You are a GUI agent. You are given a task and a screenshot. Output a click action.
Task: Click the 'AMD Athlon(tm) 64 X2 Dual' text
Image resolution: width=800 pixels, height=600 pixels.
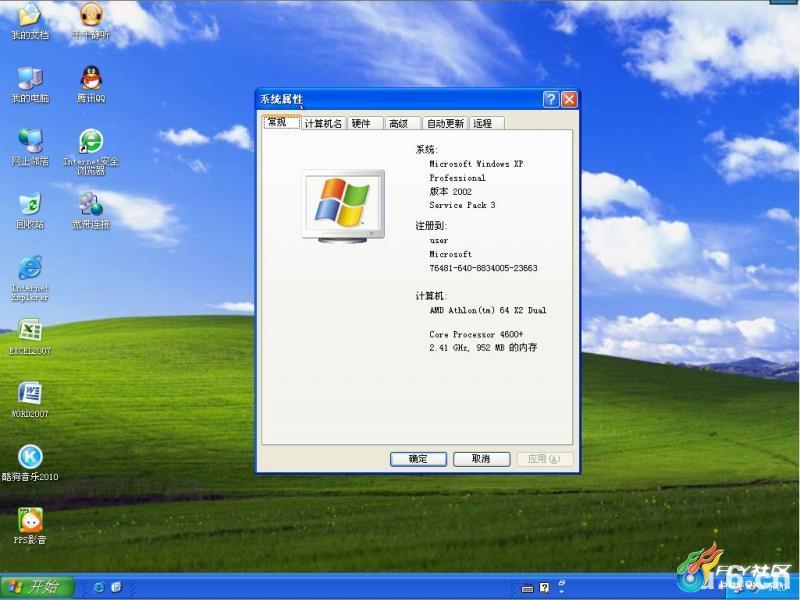488,310
